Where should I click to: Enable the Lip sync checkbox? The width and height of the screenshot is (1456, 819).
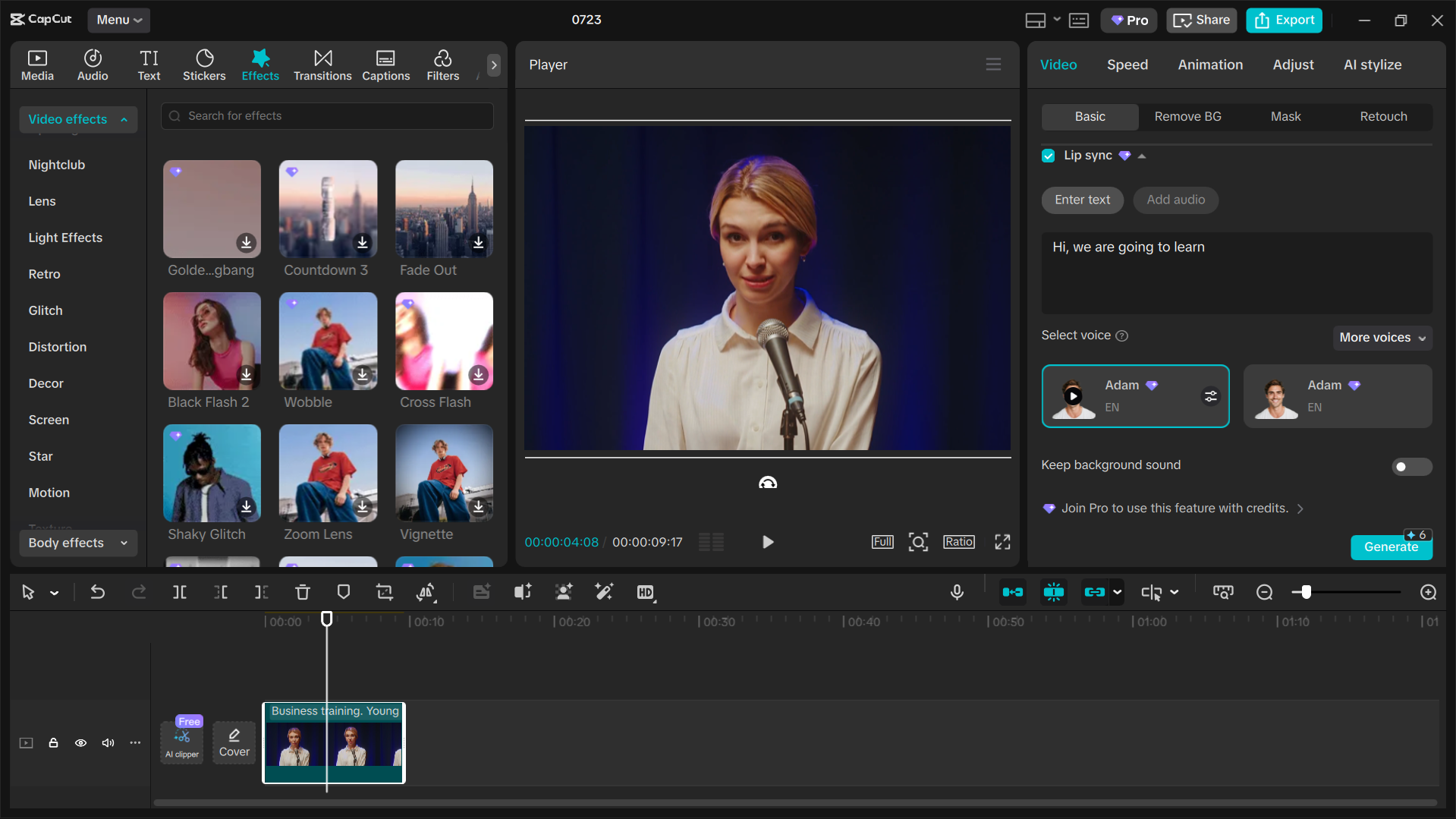pyautogui.click(x=1048, y=155)
